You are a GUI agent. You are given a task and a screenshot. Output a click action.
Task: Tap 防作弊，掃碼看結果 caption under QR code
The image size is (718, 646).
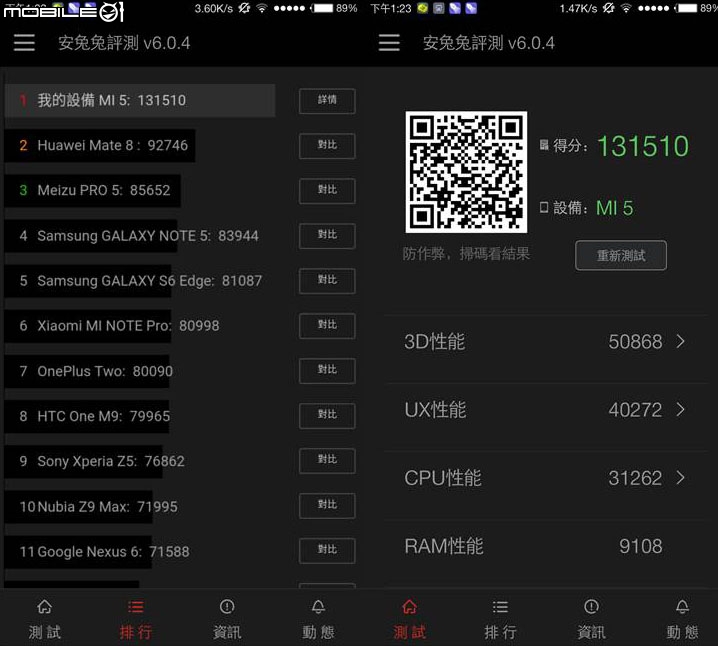coord(466,253)
